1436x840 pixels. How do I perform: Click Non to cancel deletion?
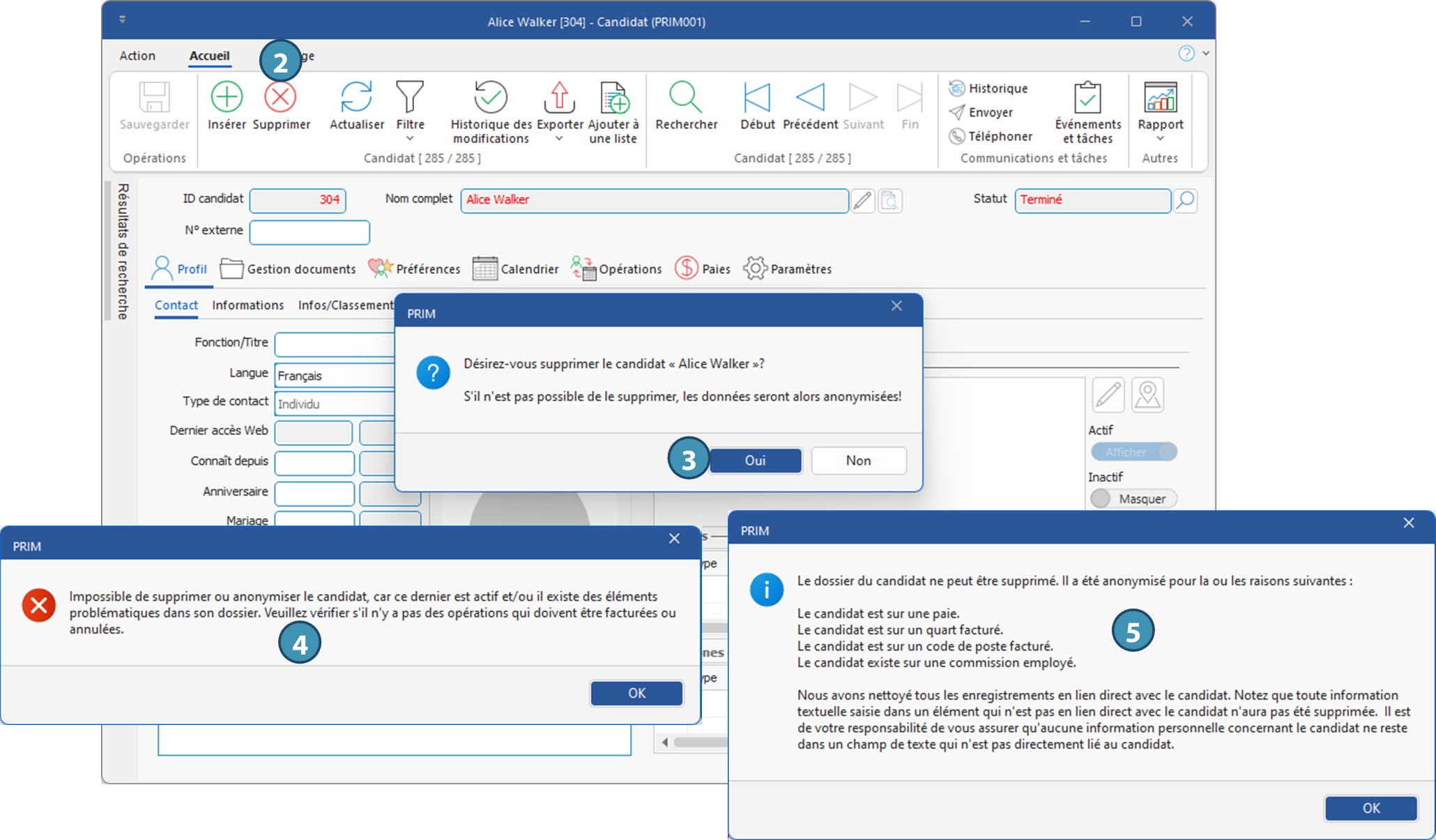858,461
